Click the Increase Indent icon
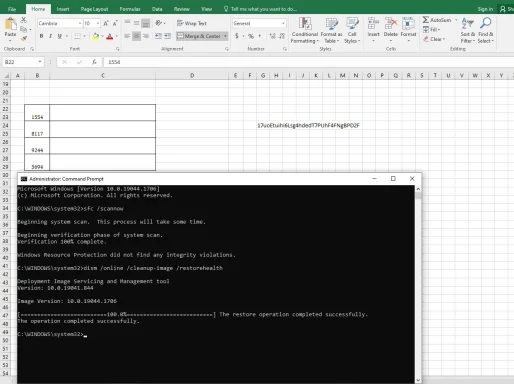The width and height of the screenshot is (514, 384). pyautogui.click(x=167, y=36)
